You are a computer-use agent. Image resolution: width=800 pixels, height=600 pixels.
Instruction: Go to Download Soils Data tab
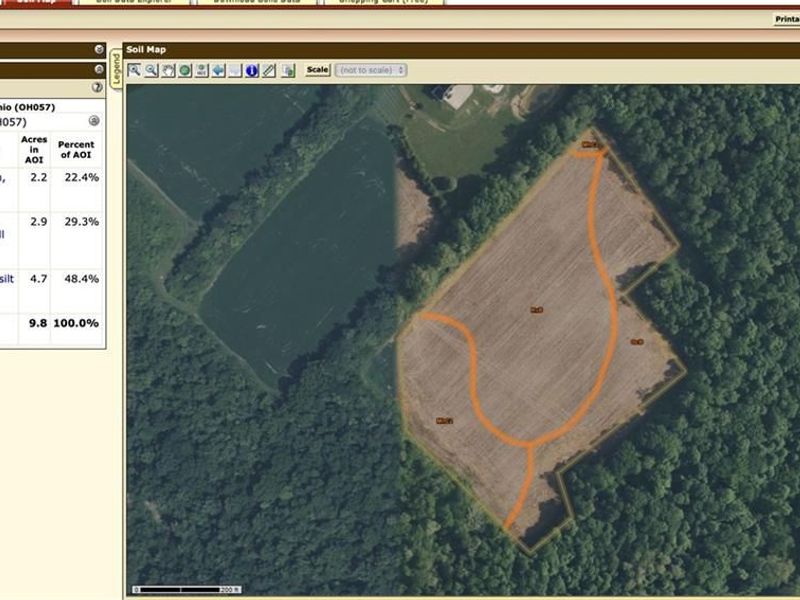(255, 2)
